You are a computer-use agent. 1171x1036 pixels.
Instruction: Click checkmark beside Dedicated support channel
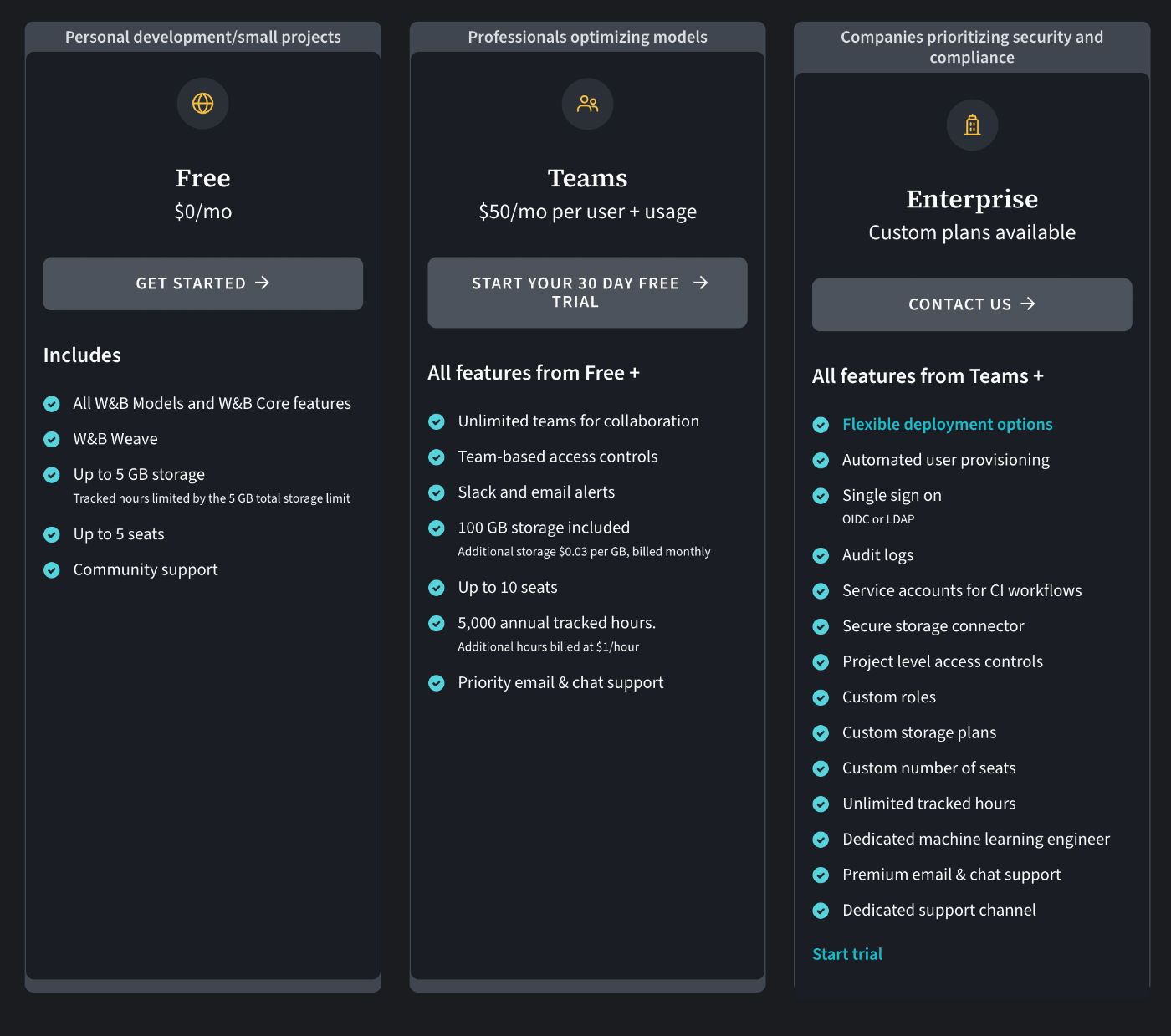coord(821,911)
